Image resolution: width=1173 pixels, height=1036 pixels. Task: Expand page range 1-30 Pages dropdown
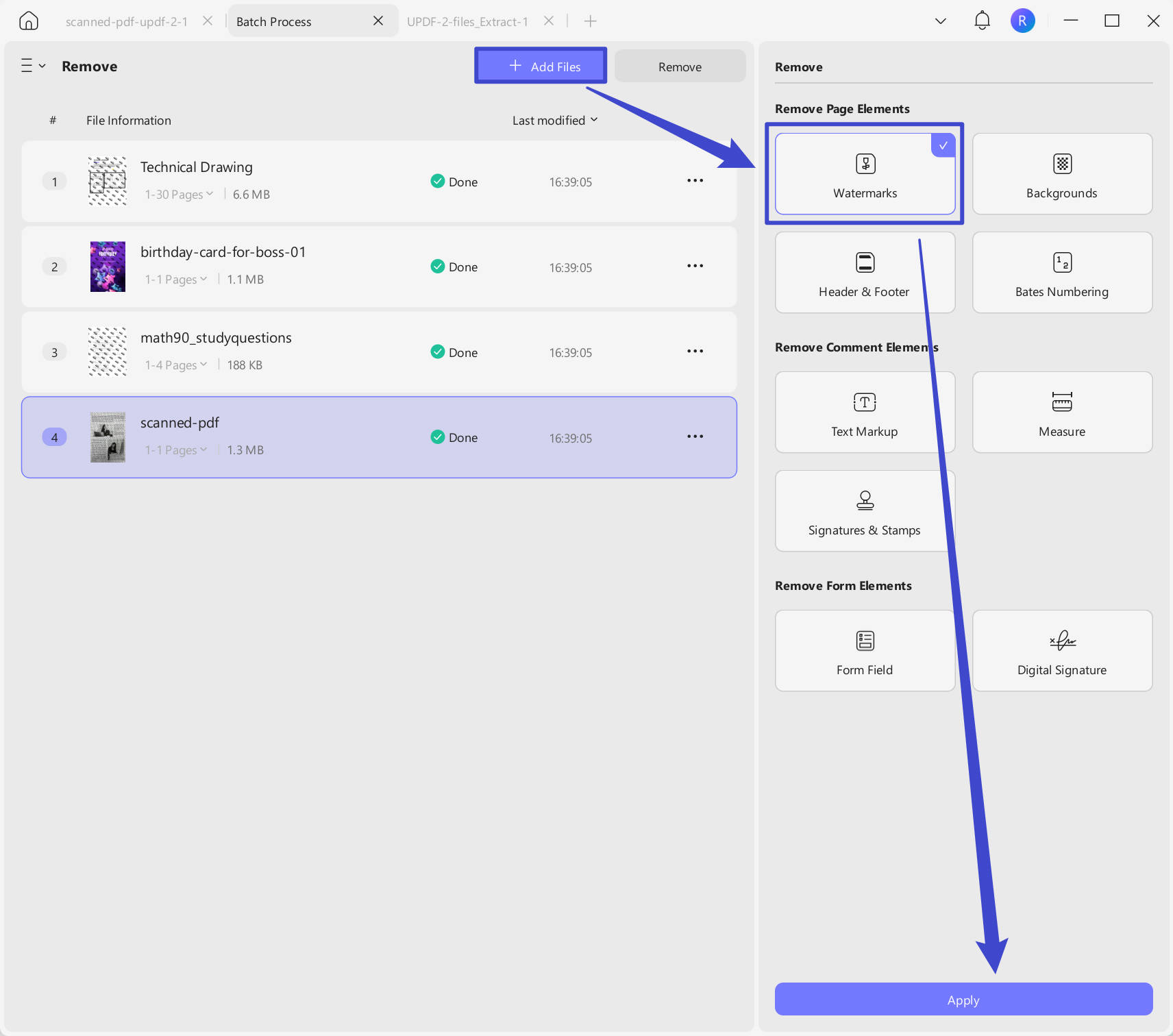pos(179,195)
